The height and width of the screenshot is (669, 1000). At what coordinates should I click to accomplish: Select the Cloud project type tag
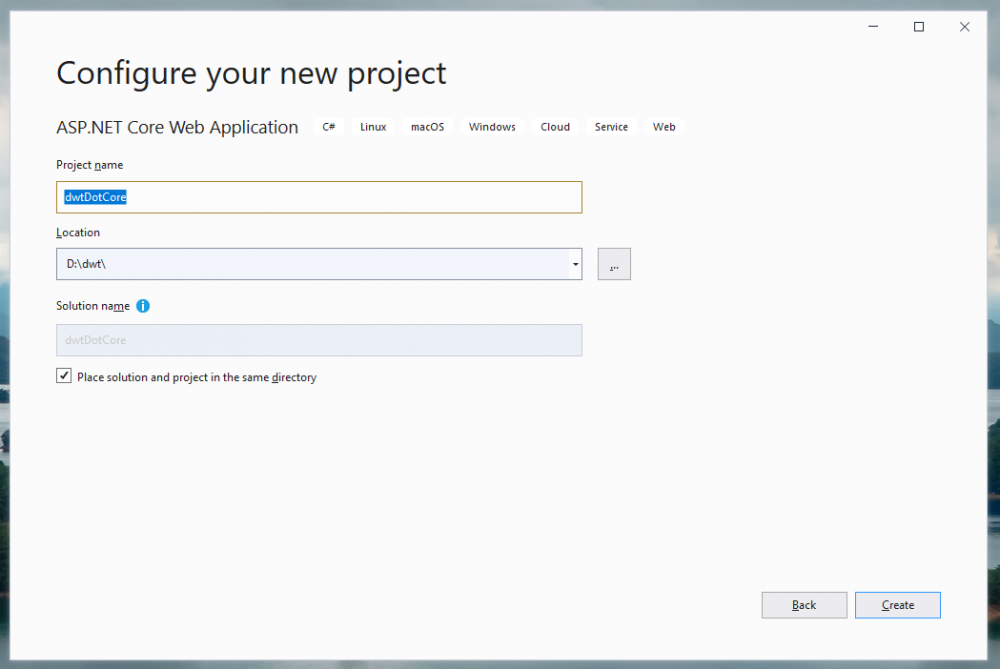point(555,127)
